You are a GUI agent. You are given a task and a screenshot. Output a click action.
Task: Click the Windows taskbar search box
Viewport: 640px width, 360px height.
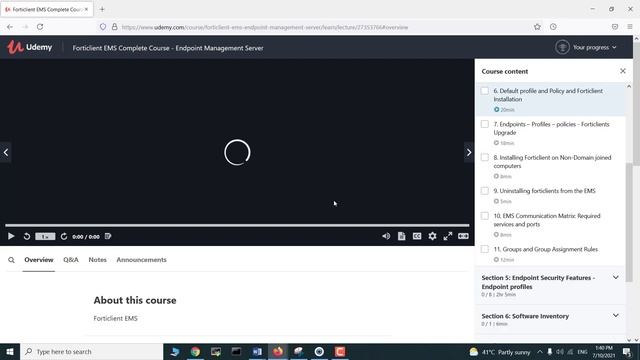click(x=91, y=351)
